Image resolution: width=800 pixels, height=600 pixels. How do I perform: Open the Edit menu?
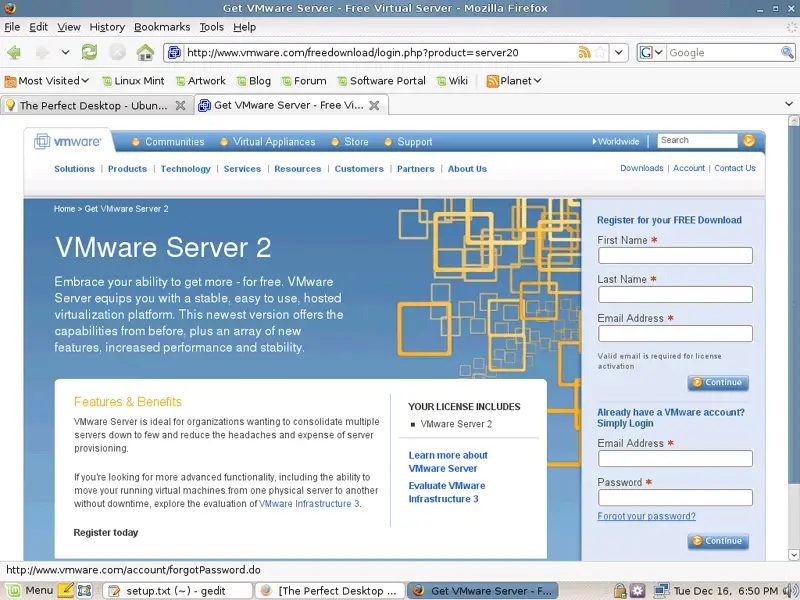coord(38,27)
